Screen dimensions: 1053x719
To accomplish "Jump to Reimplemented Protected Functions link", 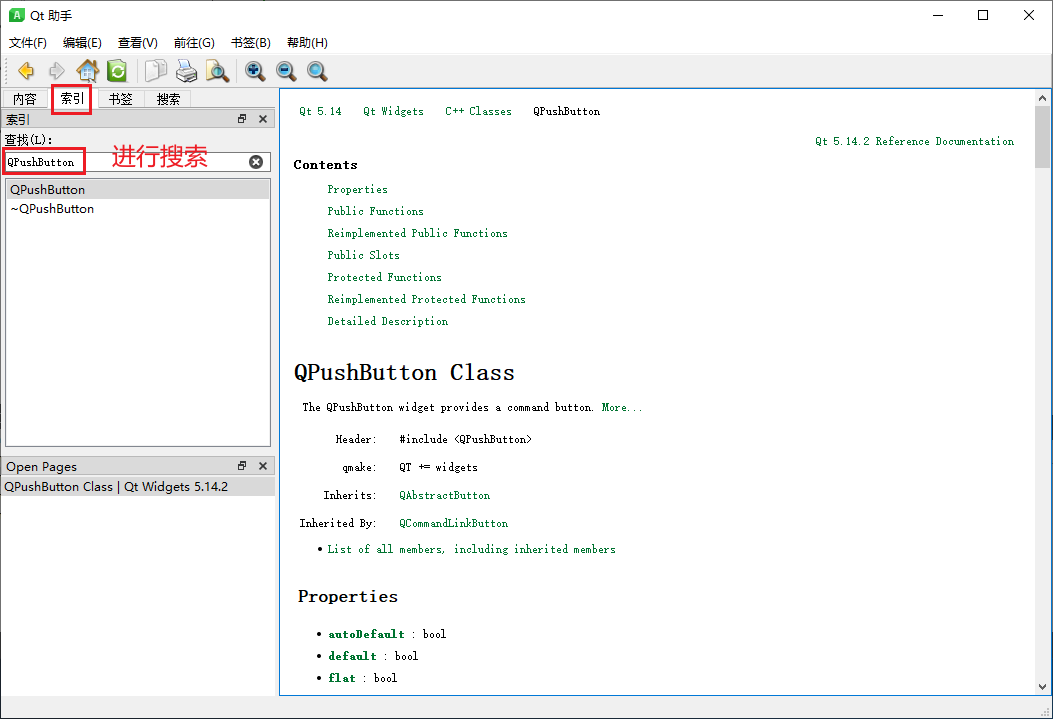I will [426, 299].
